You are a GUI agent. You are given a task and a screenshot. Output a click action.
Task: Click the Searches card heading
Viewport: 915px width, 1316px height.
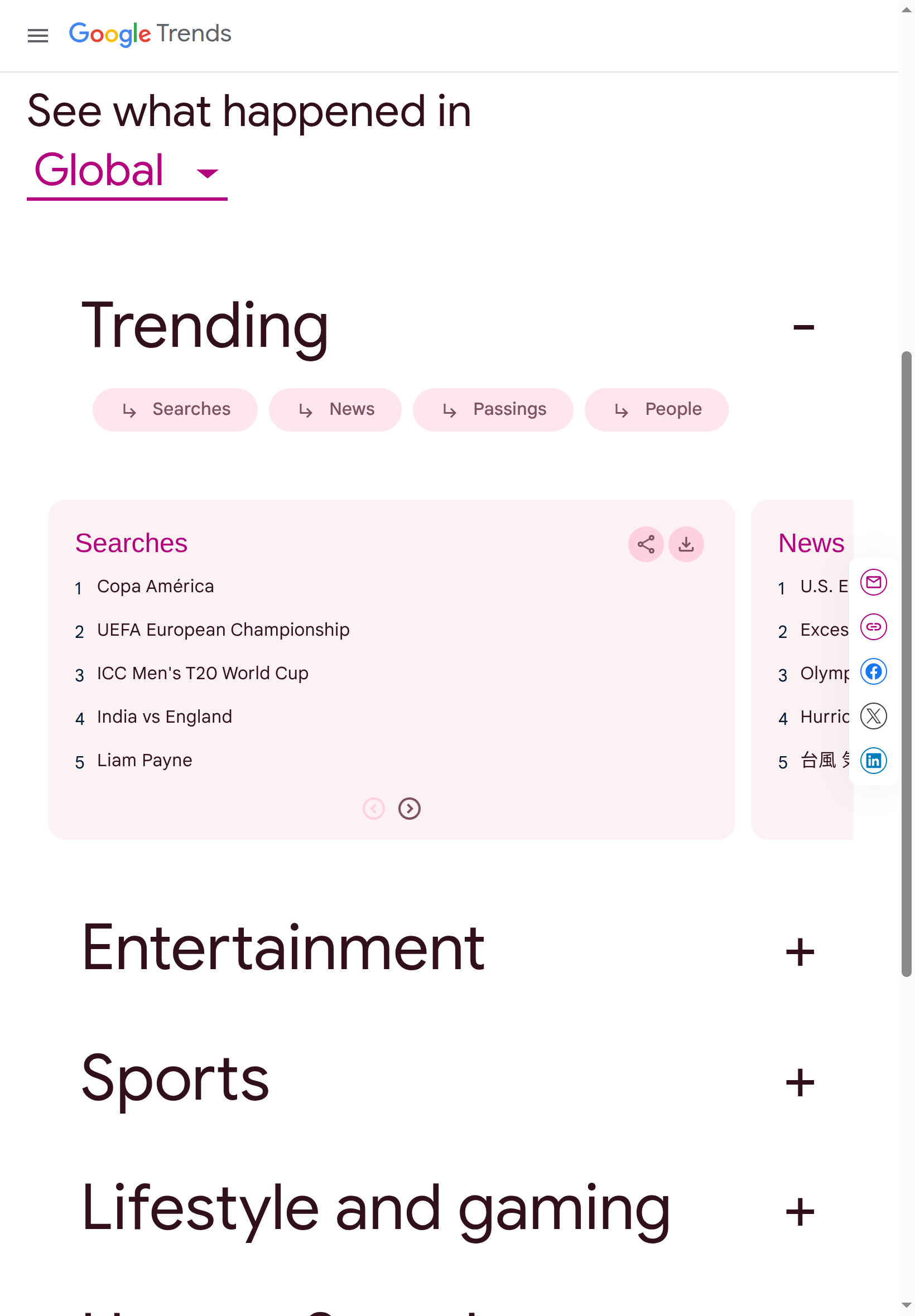[131, 543]
